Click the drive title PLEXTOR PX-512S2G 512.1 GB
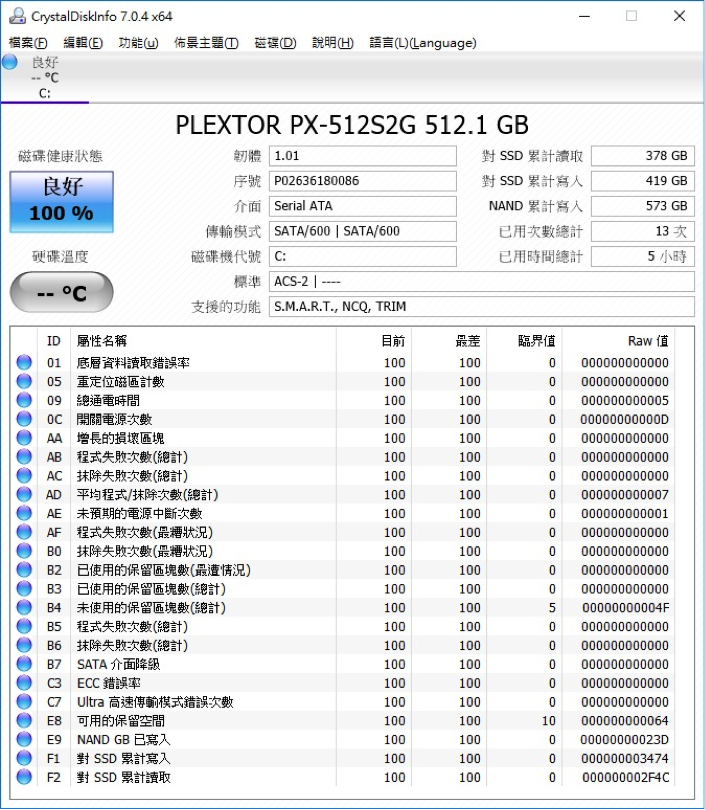Image resolution: width=705 pixels, height=810 pixels. 352,124
